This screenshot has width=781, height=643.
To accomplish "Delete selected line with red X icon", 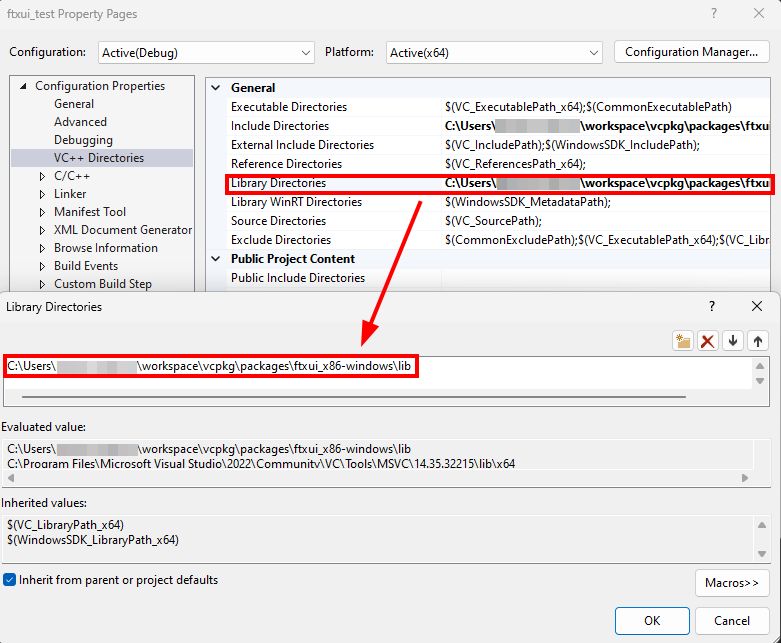I will point(707,341).
